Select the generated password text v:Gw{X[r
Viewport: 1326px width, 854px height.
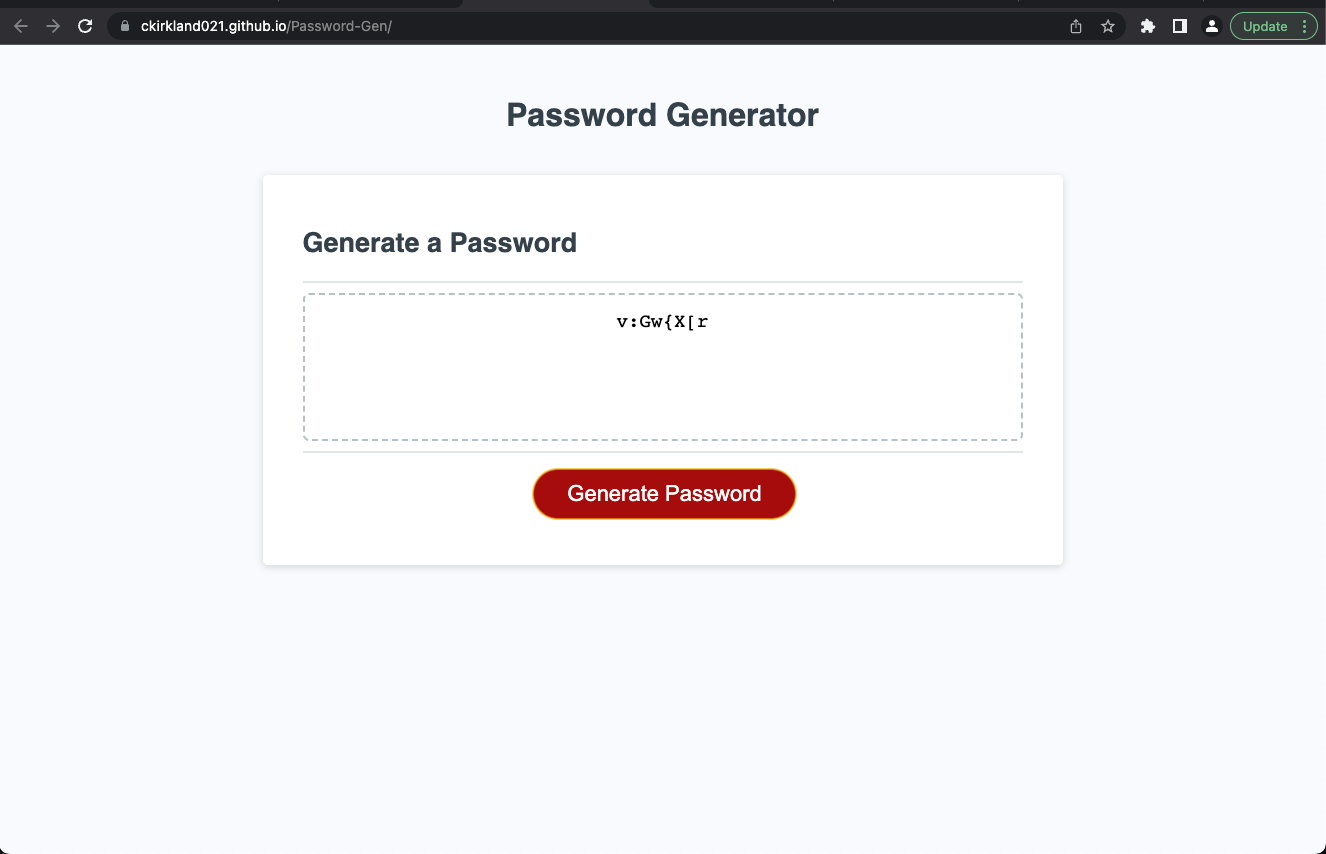(661, 321)
